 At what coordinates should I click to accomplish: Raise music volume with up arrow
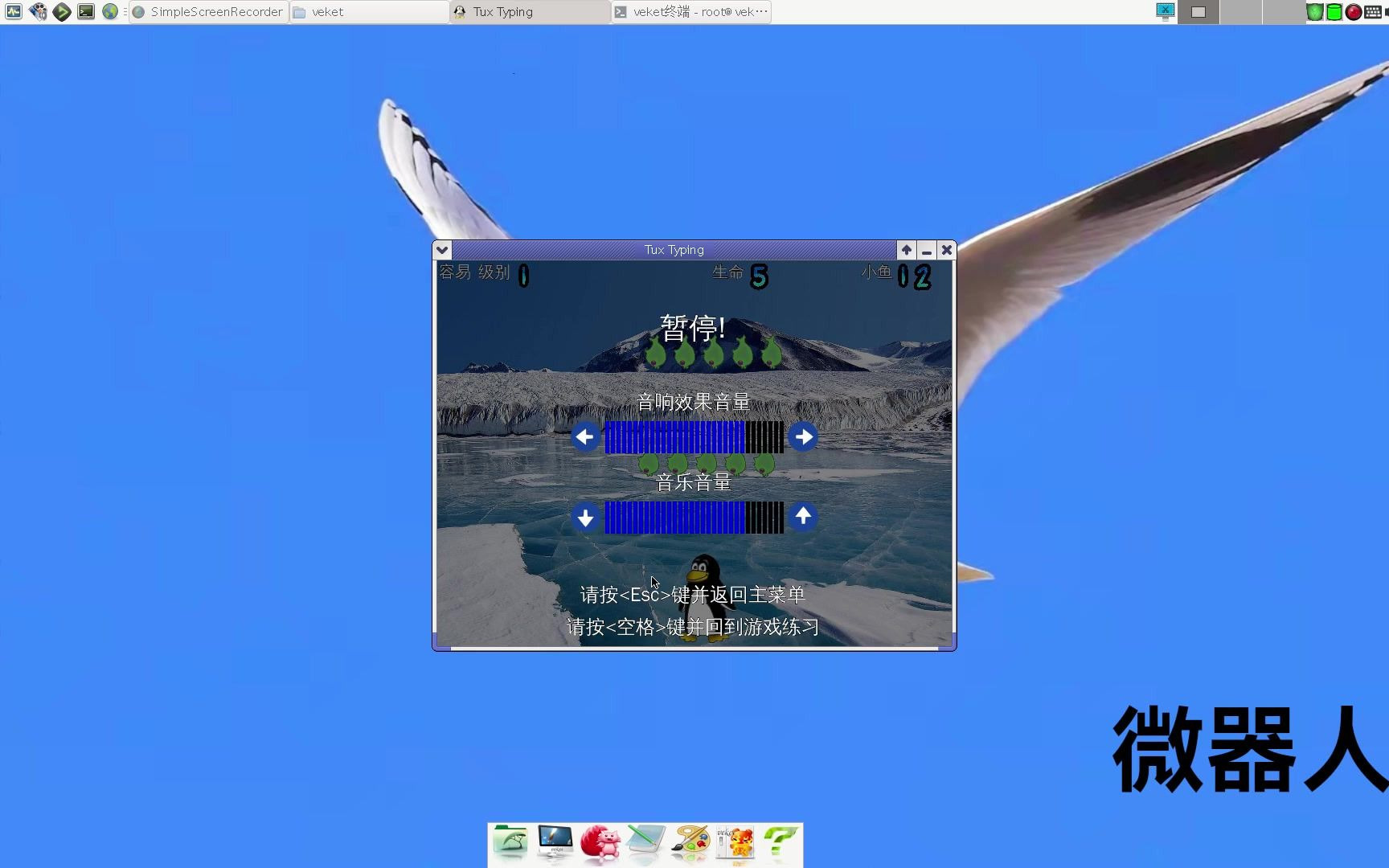click(803, 517)
